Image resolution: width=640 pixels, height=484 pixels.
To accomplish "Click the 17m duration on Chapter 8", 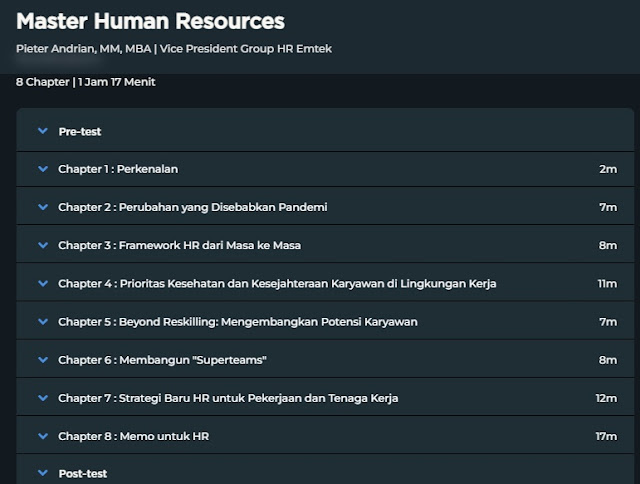I will pyautogui.click(x=606, y=436).
